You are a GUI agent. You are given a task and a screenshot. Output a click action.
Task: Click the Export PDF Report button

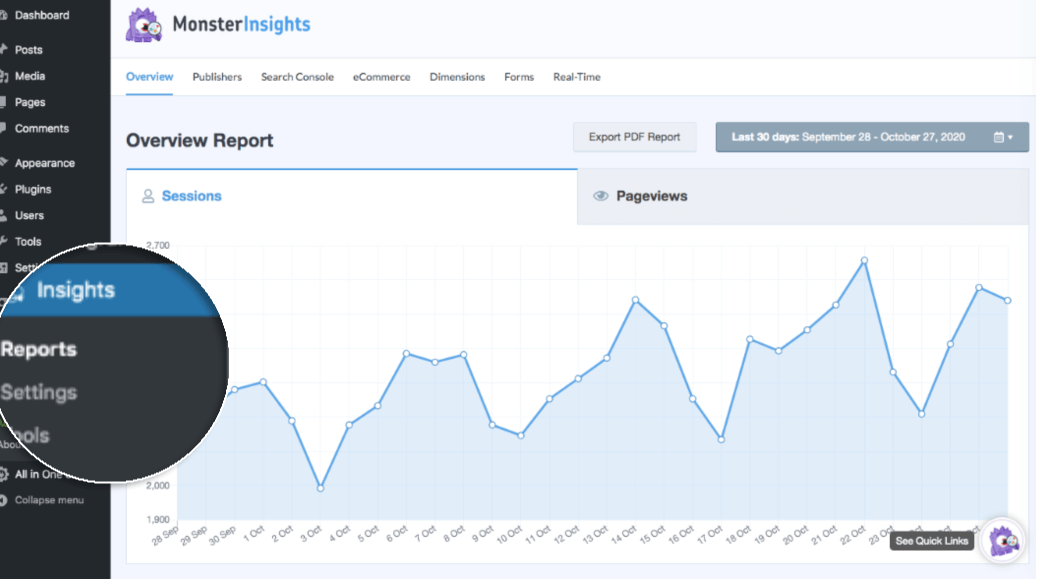click(634, 137)
